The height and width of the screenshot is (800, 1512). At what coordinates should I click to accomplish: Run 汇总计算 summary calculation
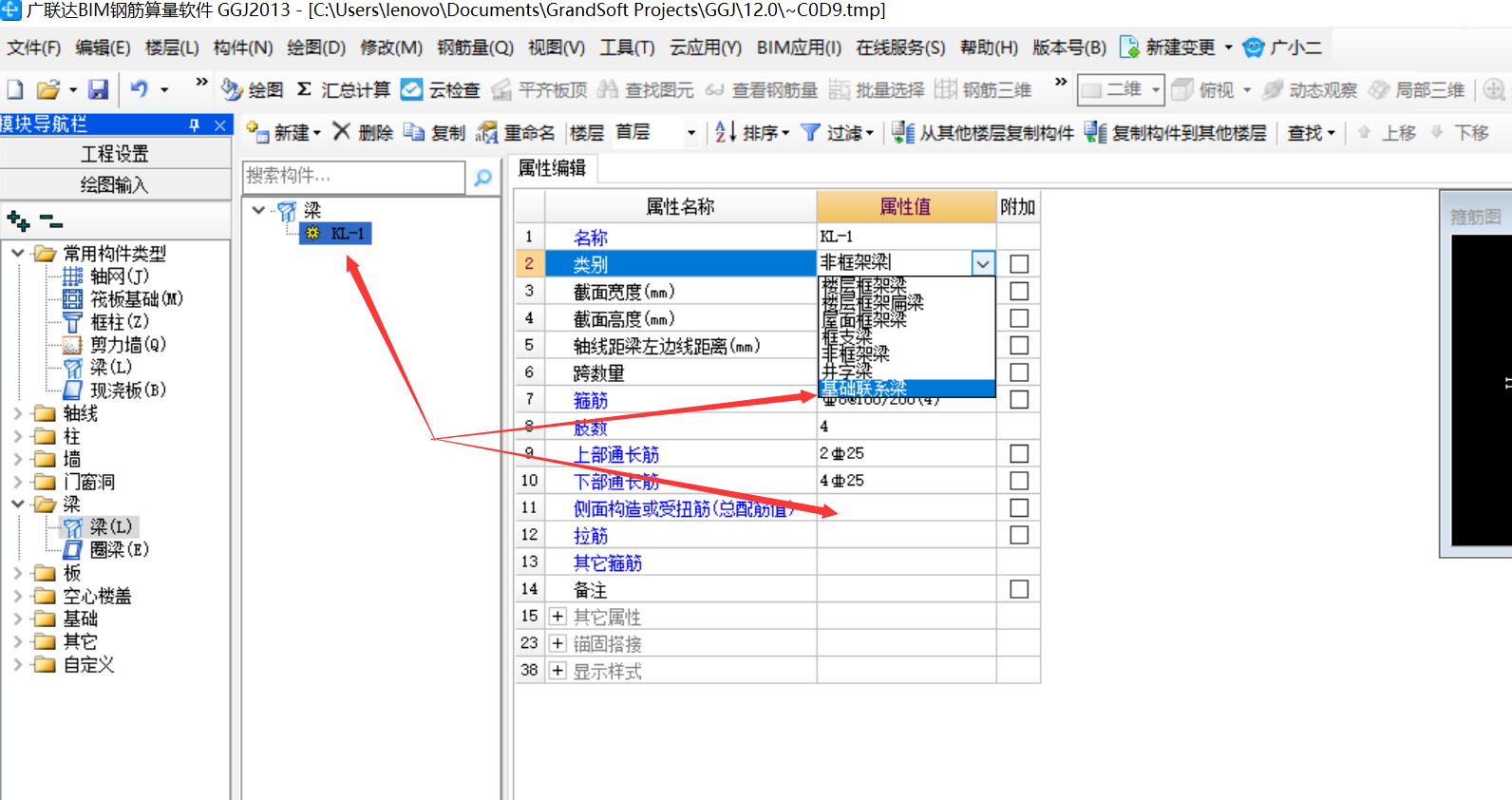(x=343, y=89)
